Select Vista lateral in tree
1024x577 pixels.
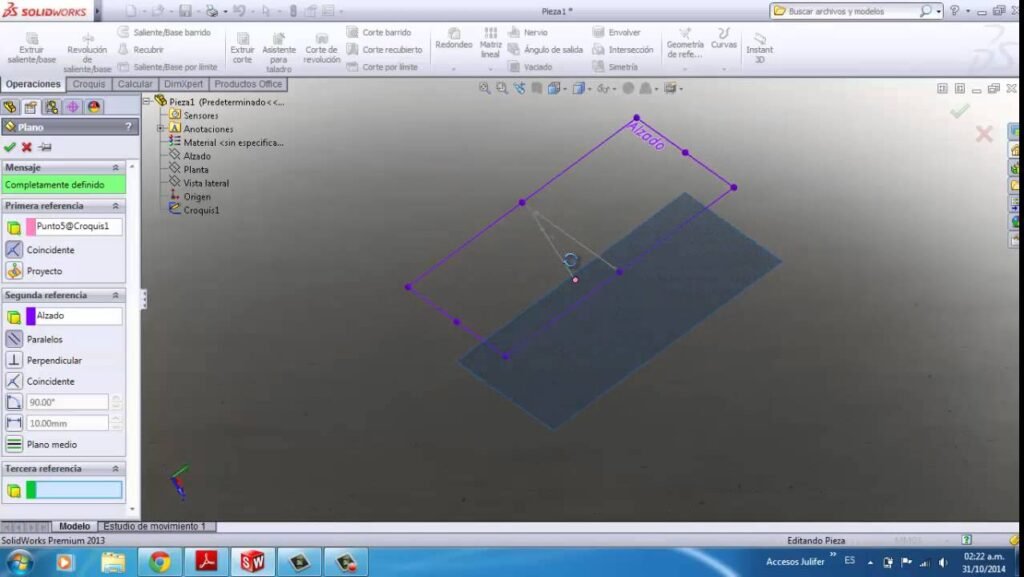point(206,183)
